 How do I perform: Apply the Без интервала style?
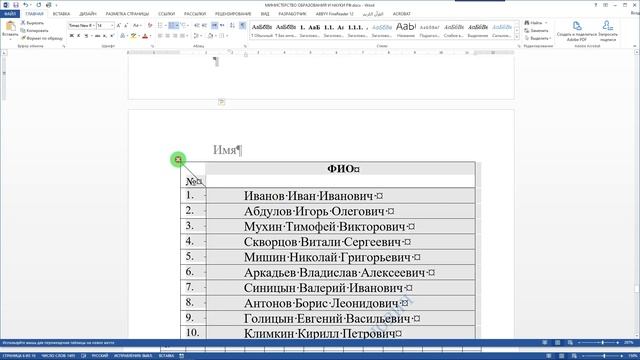click(x=286, y=31)
